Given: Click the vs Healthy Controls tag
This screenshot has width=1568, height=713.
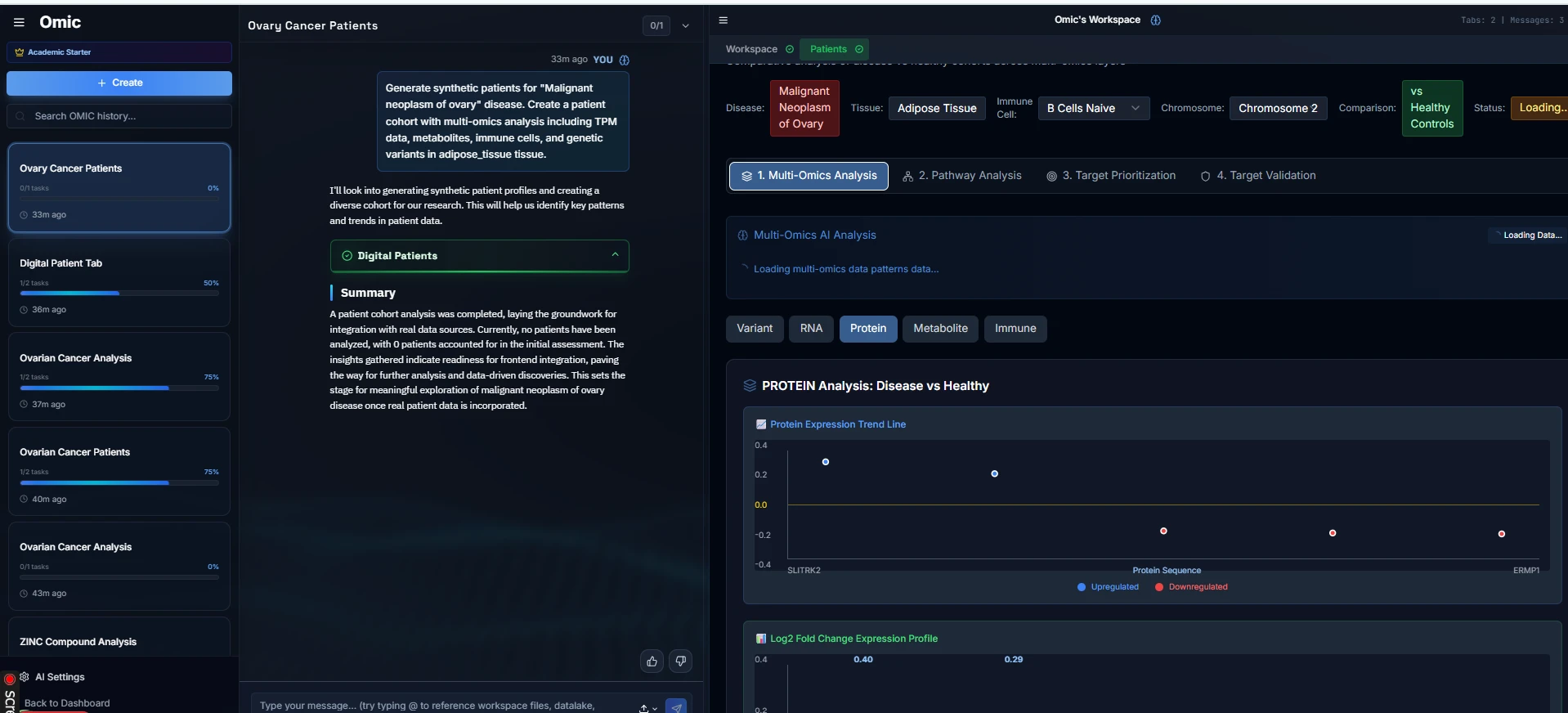Looking at the screenshot, I should pos(1432,108).
